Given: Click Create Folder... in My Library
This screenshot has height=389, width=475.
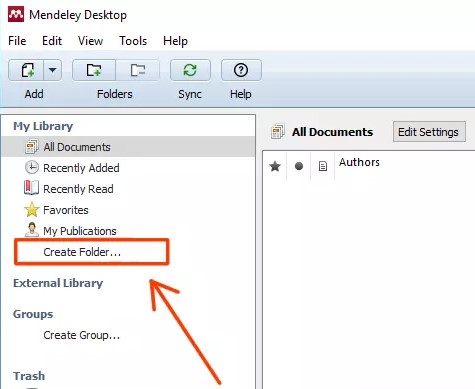Looking at the screenshot, I should [x=82, y=252].
